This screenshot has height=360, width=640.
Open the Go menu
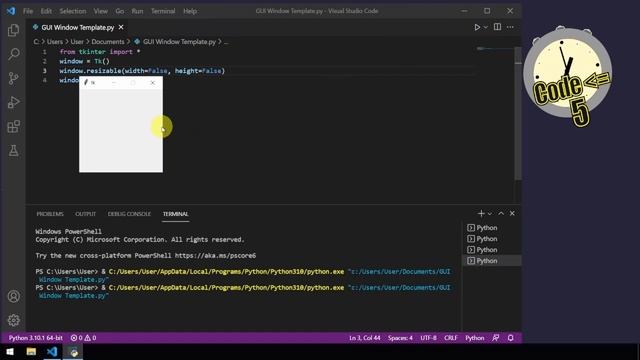click(120, 11)
